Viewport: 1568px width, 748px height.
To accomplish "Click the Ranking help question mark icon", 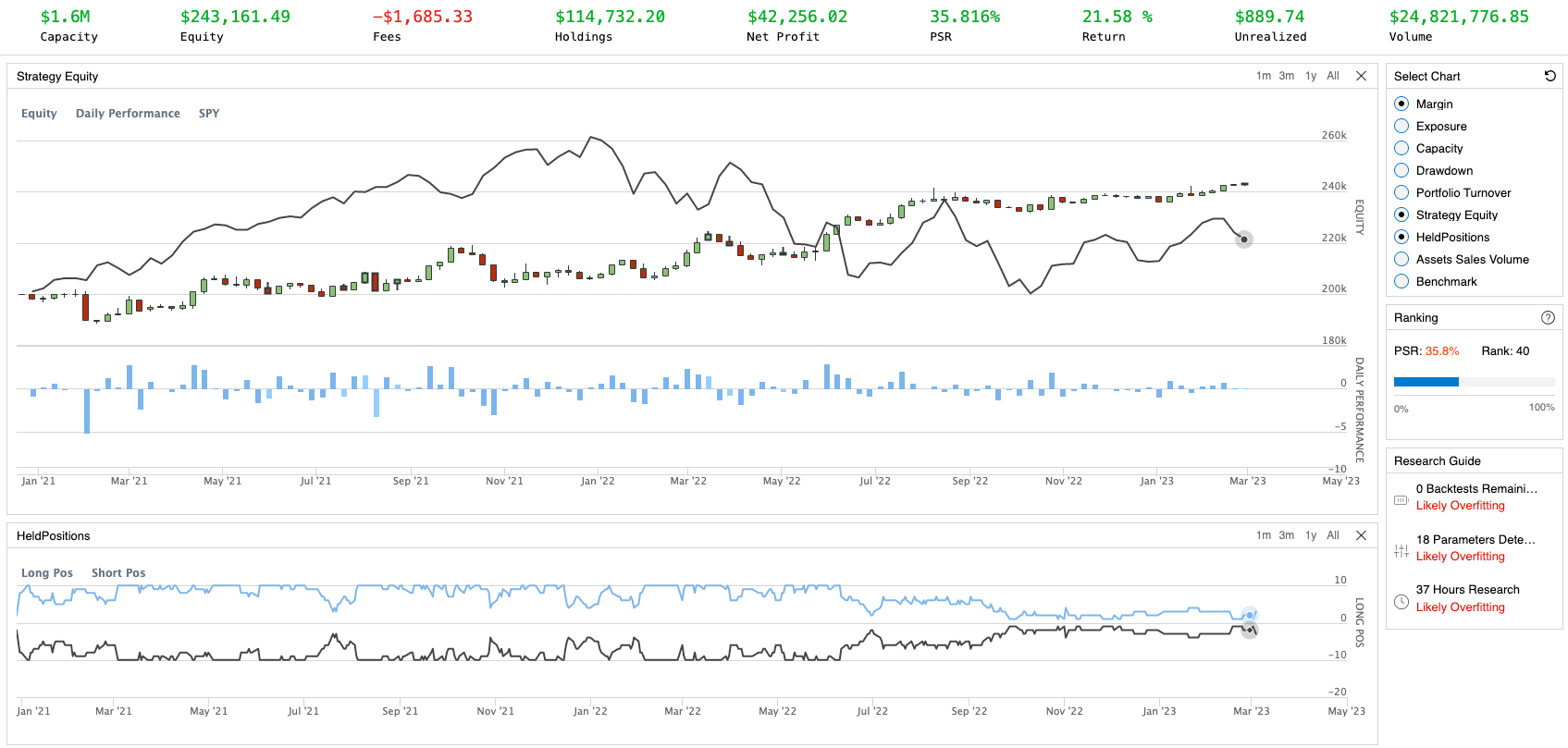I will [1548, 317].
